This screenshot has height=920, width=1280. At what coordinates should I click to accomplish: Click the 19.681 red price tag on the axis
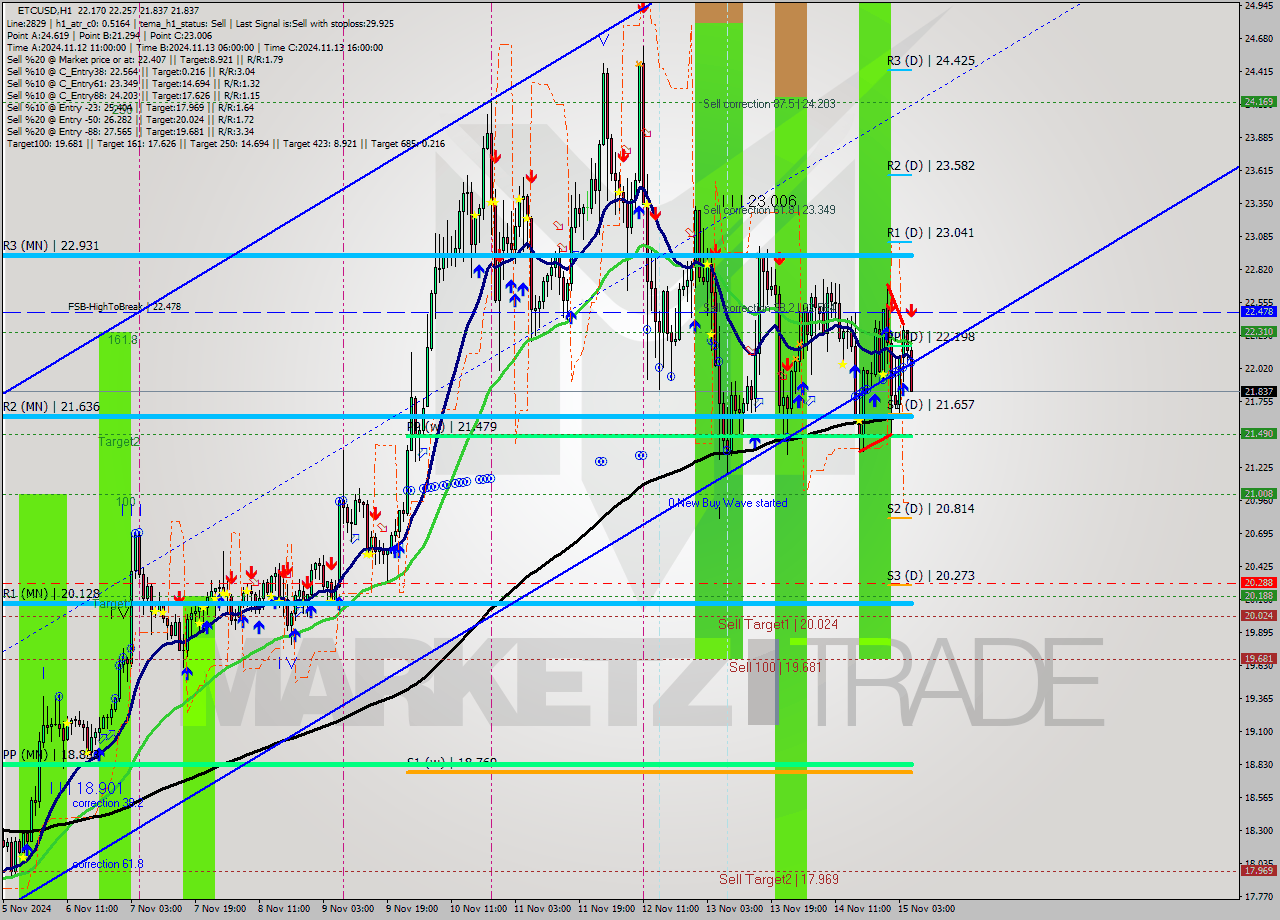[1258, 658]
